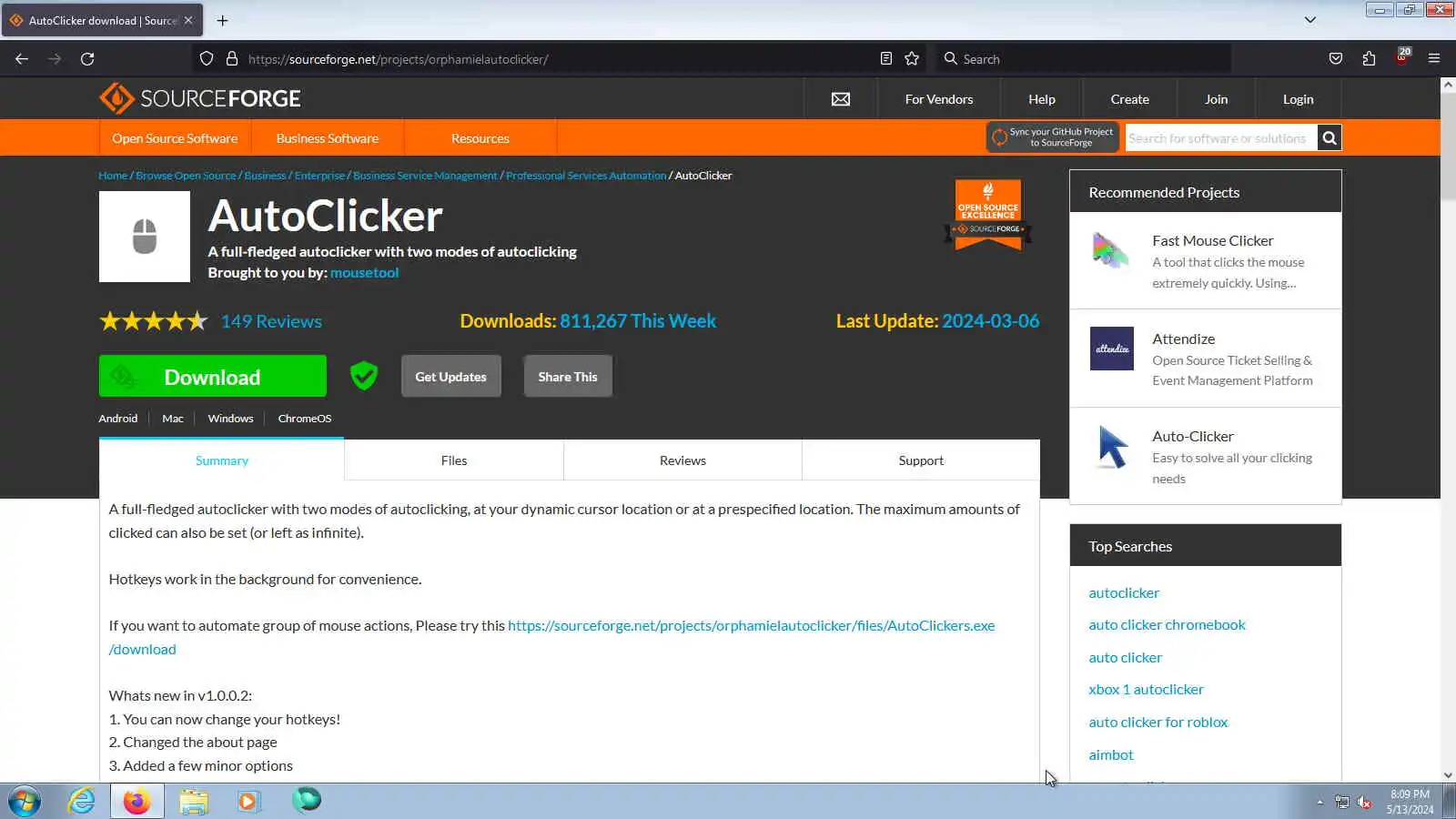Open the Windows Start button
1456x819 pixels.
coord(25,802)
